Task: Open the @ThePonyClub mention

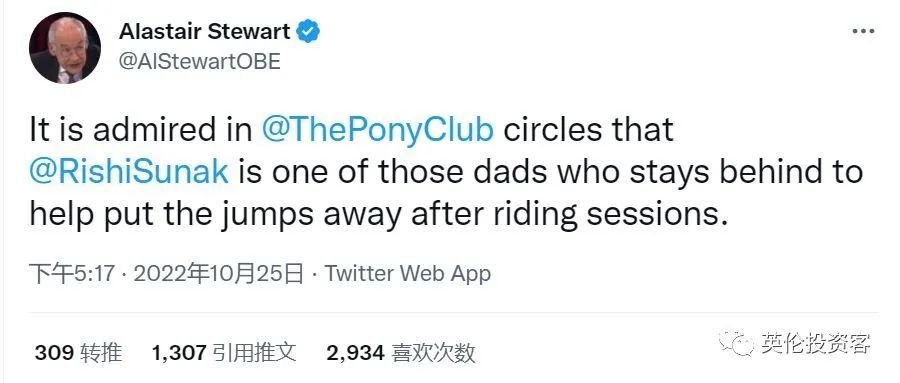Action: click(377, 130)
